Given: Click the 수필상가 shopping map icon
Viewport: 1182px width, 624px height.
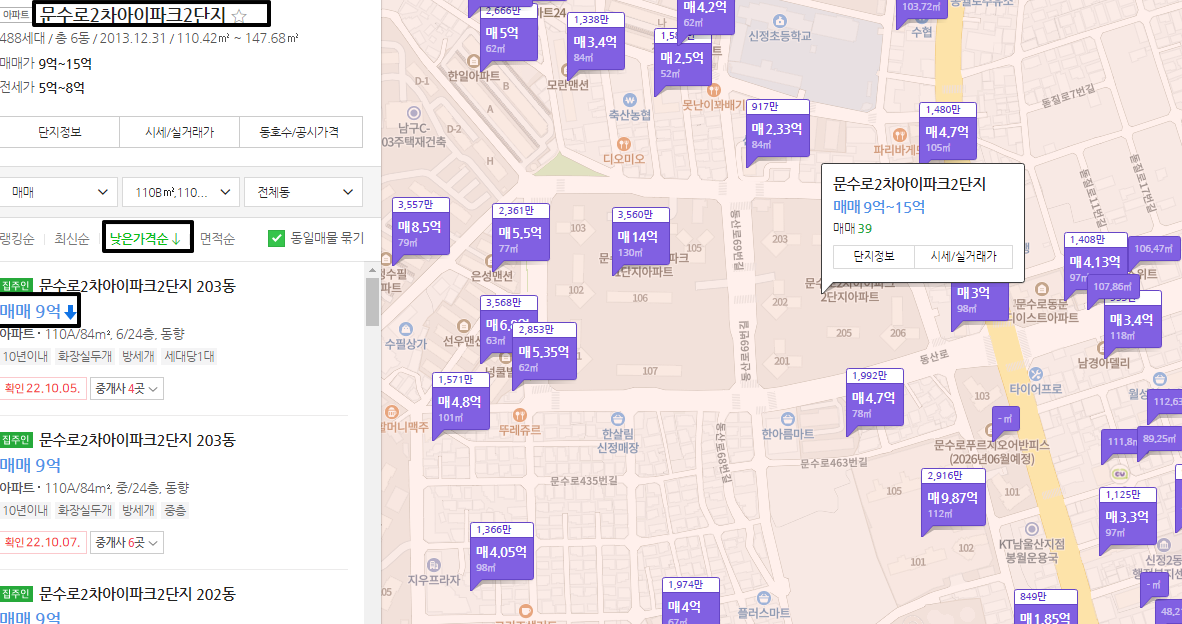Looking at the screenshot, I should (x=406, y=329).
